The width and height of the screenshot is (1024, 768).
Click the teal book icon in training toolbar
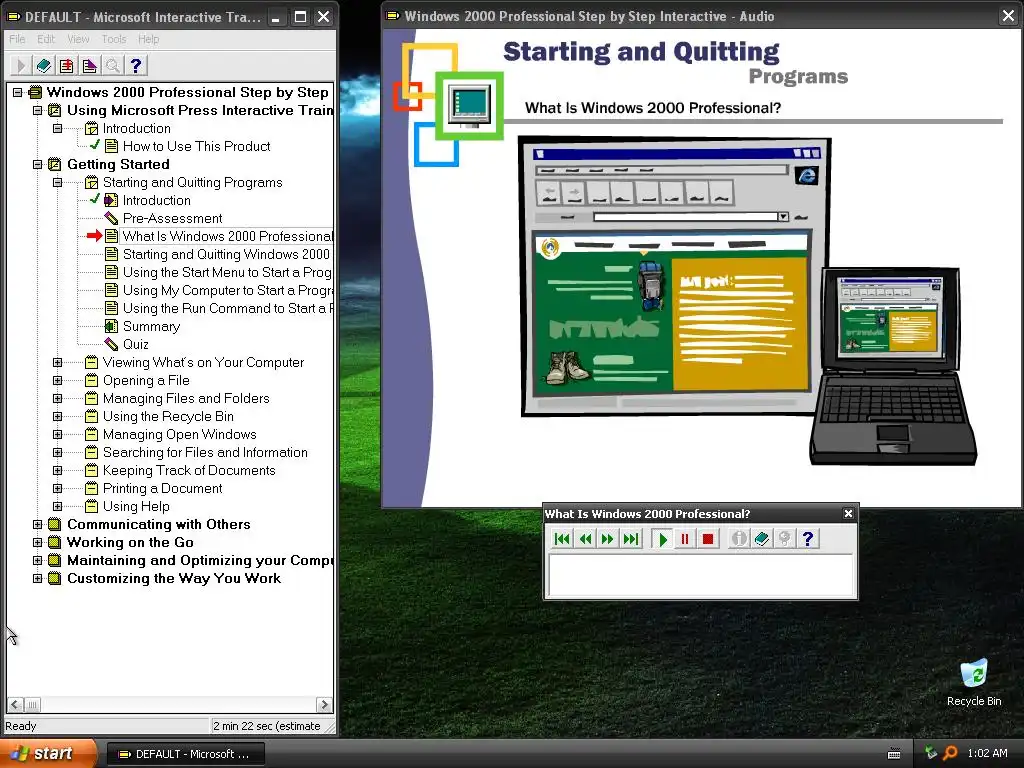tap(44, 65)
